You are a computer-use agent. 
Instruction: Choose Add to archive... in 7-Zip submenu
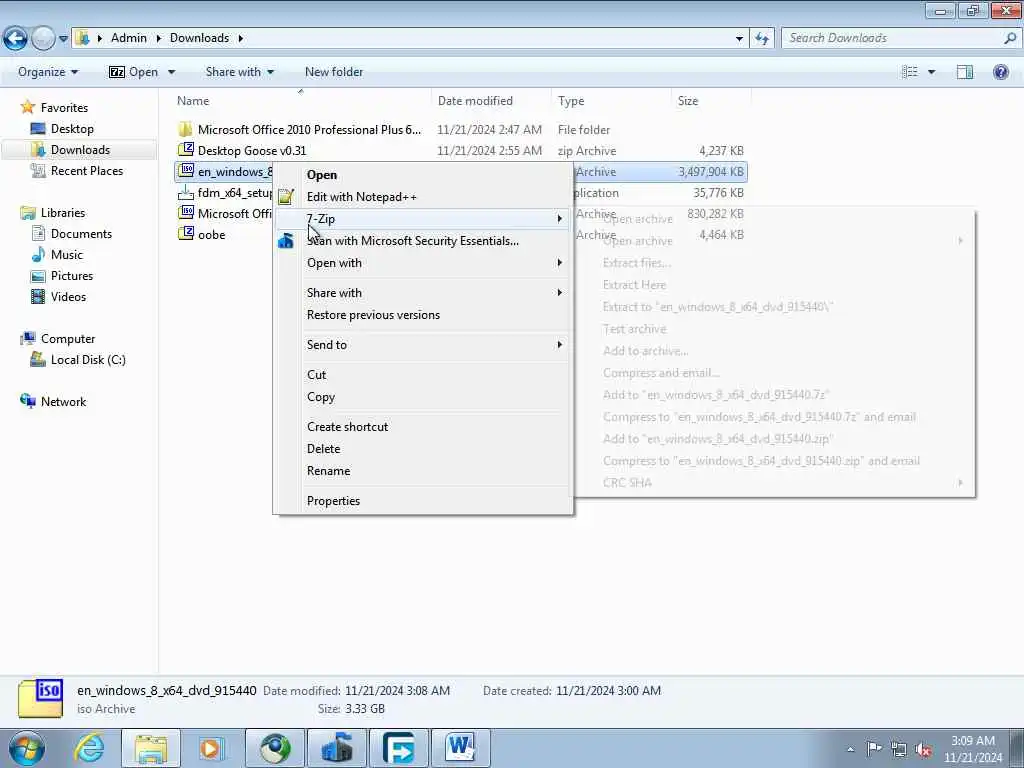click(775, 351)
